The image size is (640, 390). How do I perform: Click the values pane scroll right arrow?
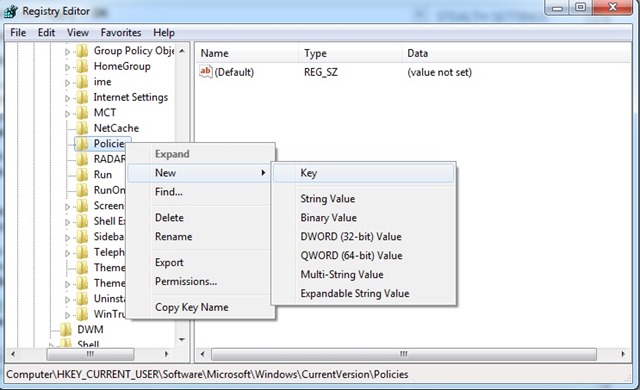623,354
